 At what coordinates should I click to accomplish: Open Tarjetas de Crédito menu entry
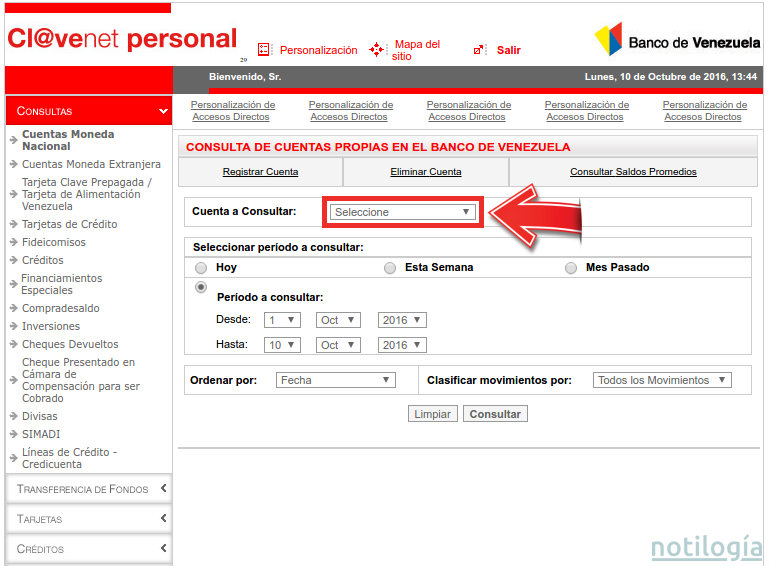[x=70, y=224]
